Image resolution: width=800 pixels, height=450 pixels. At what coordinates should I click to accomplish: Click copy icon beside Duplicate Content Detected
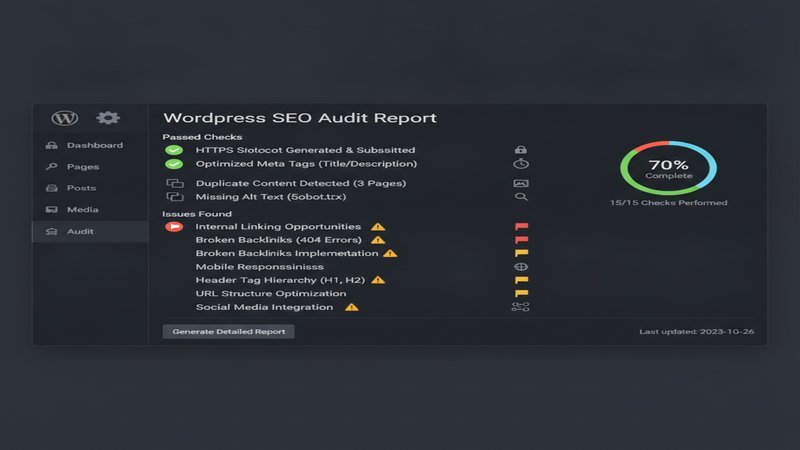point(175,183)
